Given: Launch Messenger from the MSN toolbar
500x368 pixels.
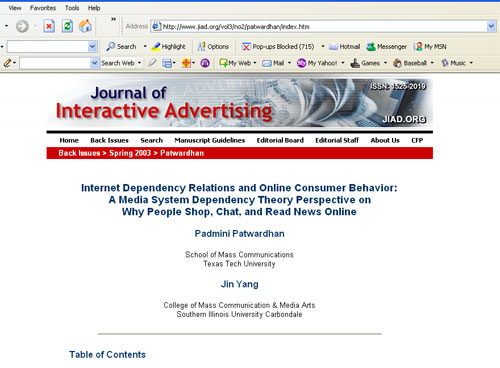Looking at the screenshot, I should [387, 47].
